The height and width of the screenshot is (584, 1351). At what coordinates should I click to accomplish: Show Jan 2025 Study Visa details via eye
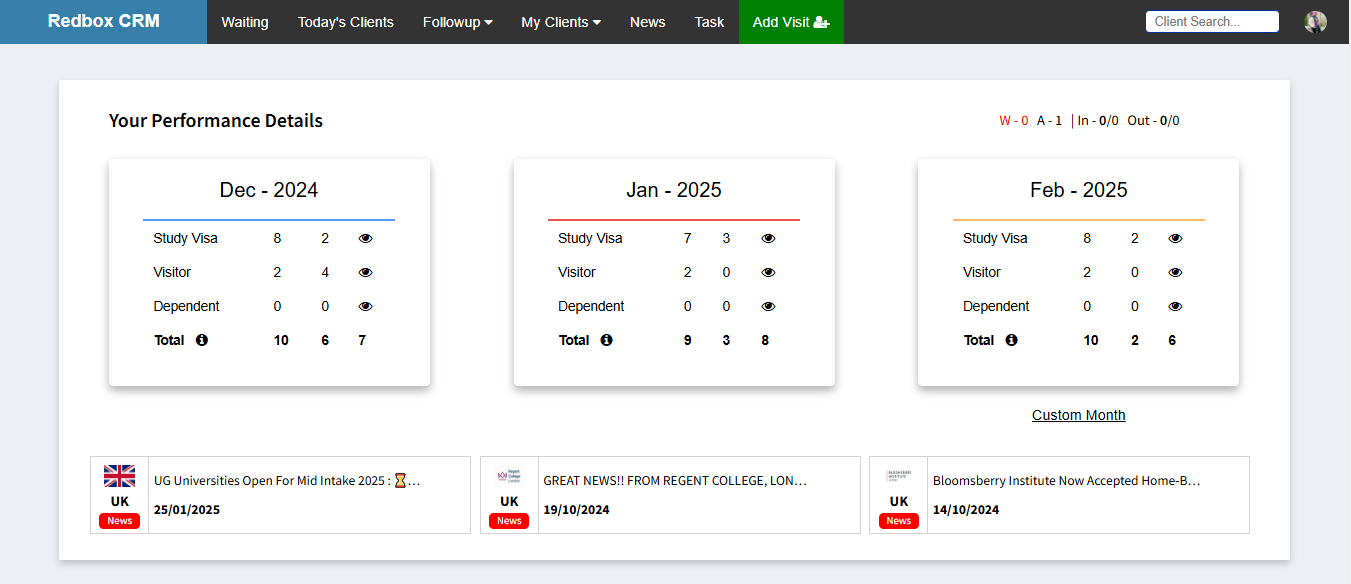pos(768,239)
